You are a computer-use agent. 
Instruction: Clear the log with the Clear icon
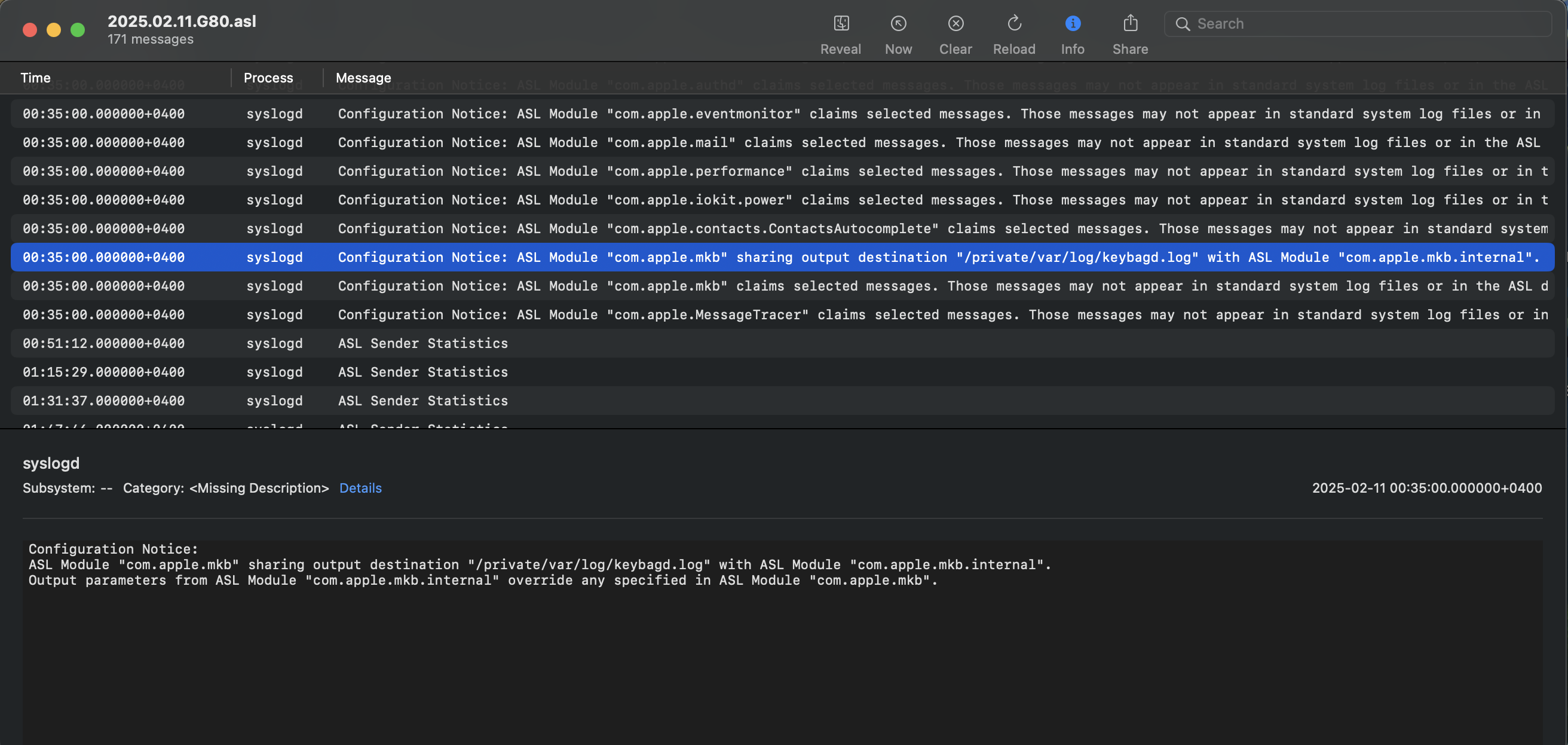pyautogui.click(x=955, y=24)
